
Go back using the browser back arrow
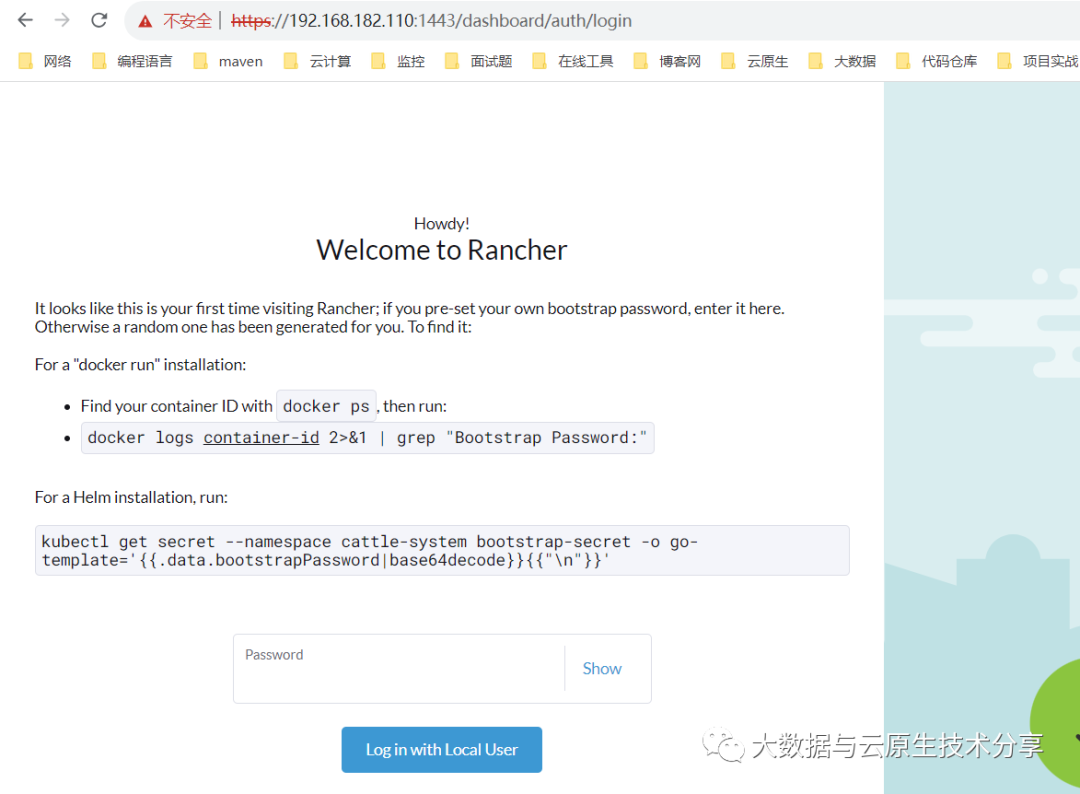(25, 21)
